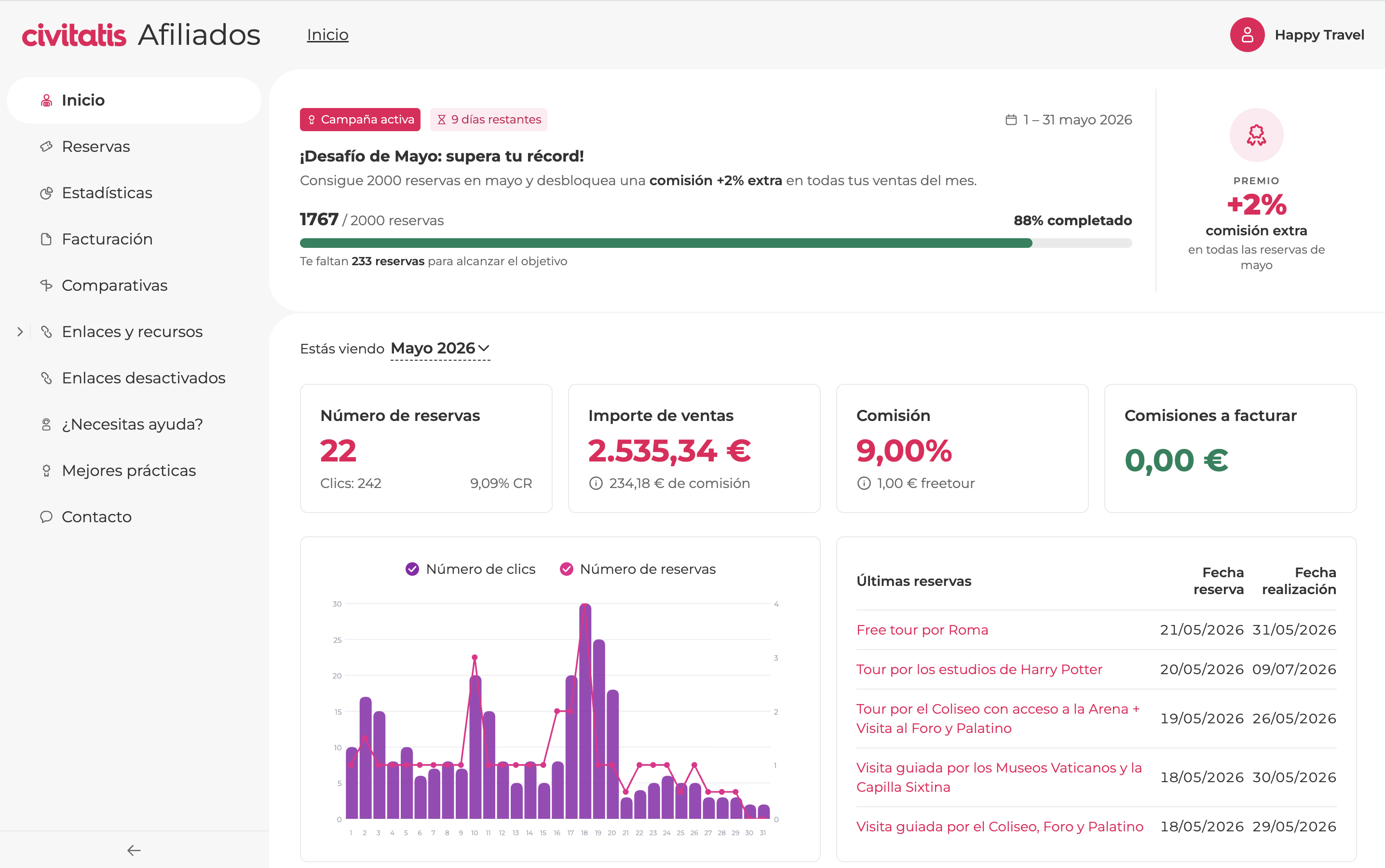Click the Mejores prácticas lightbulb icon
The image size is (1385, 868).
[46, 471]
